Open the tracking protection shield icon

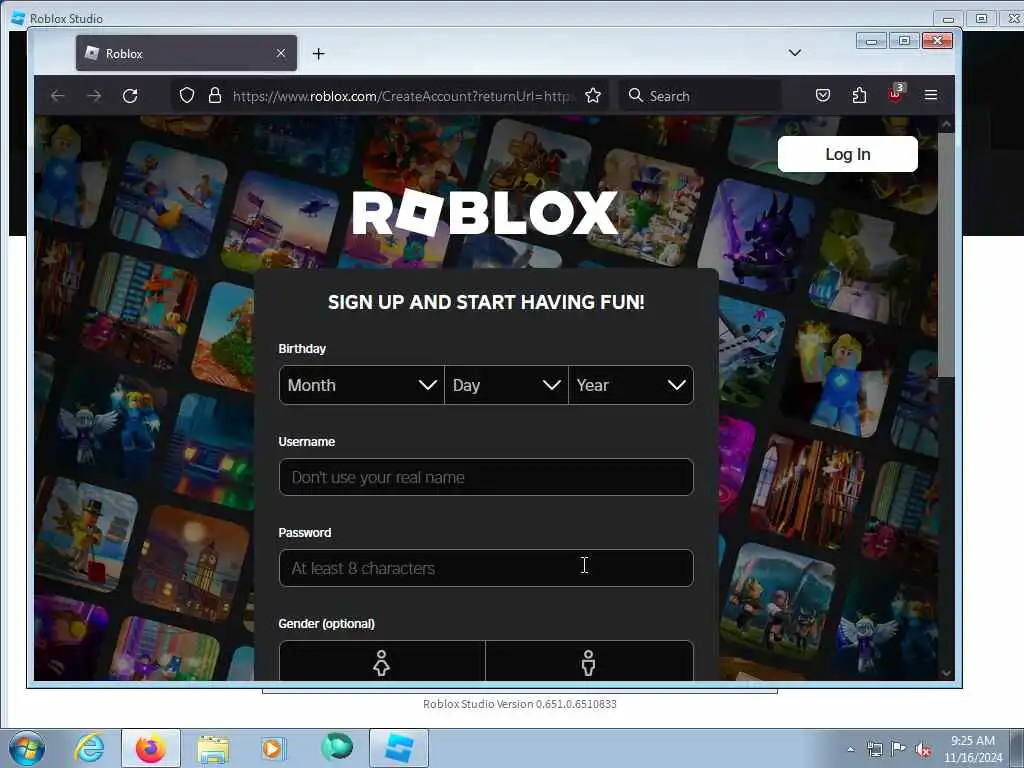click(x=187, y=96)
